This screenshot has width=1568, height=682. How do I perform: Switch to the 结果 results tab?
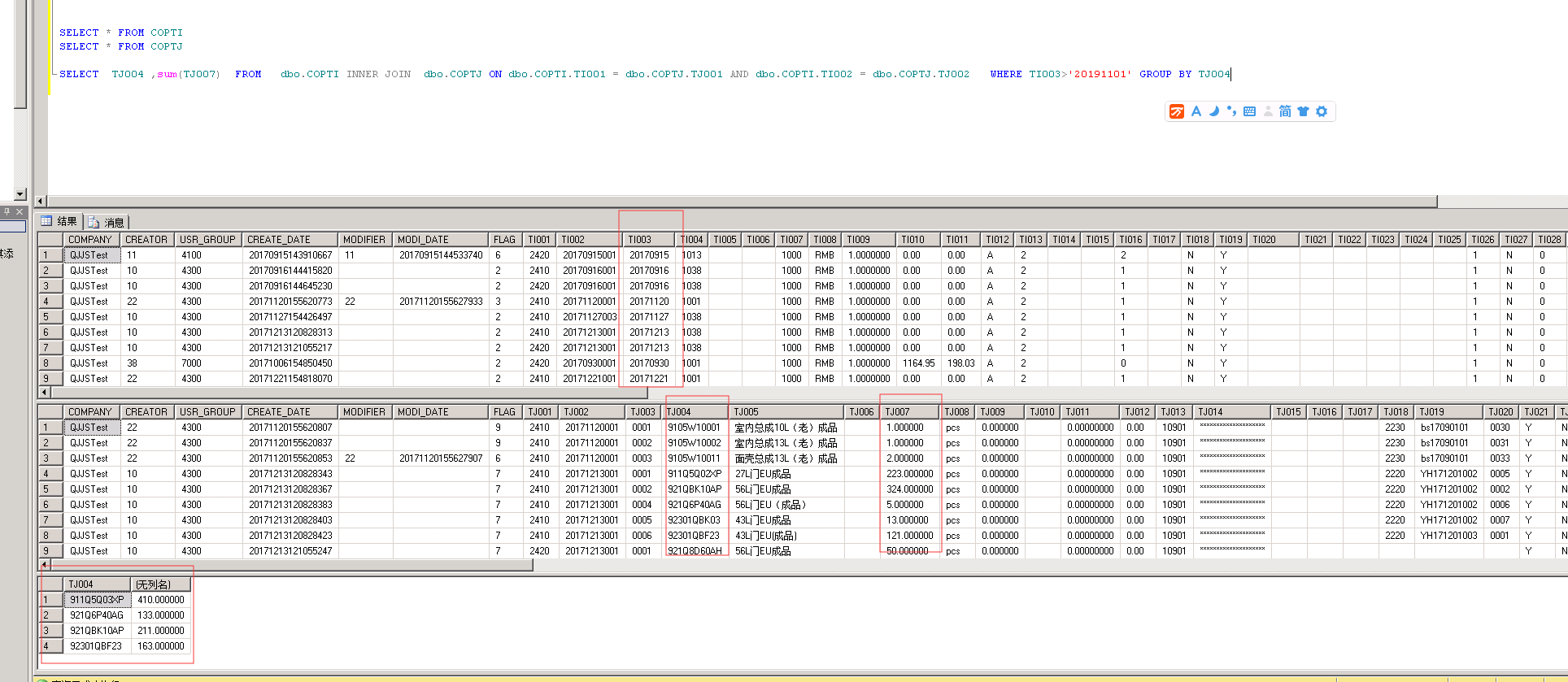pos(59,221)
